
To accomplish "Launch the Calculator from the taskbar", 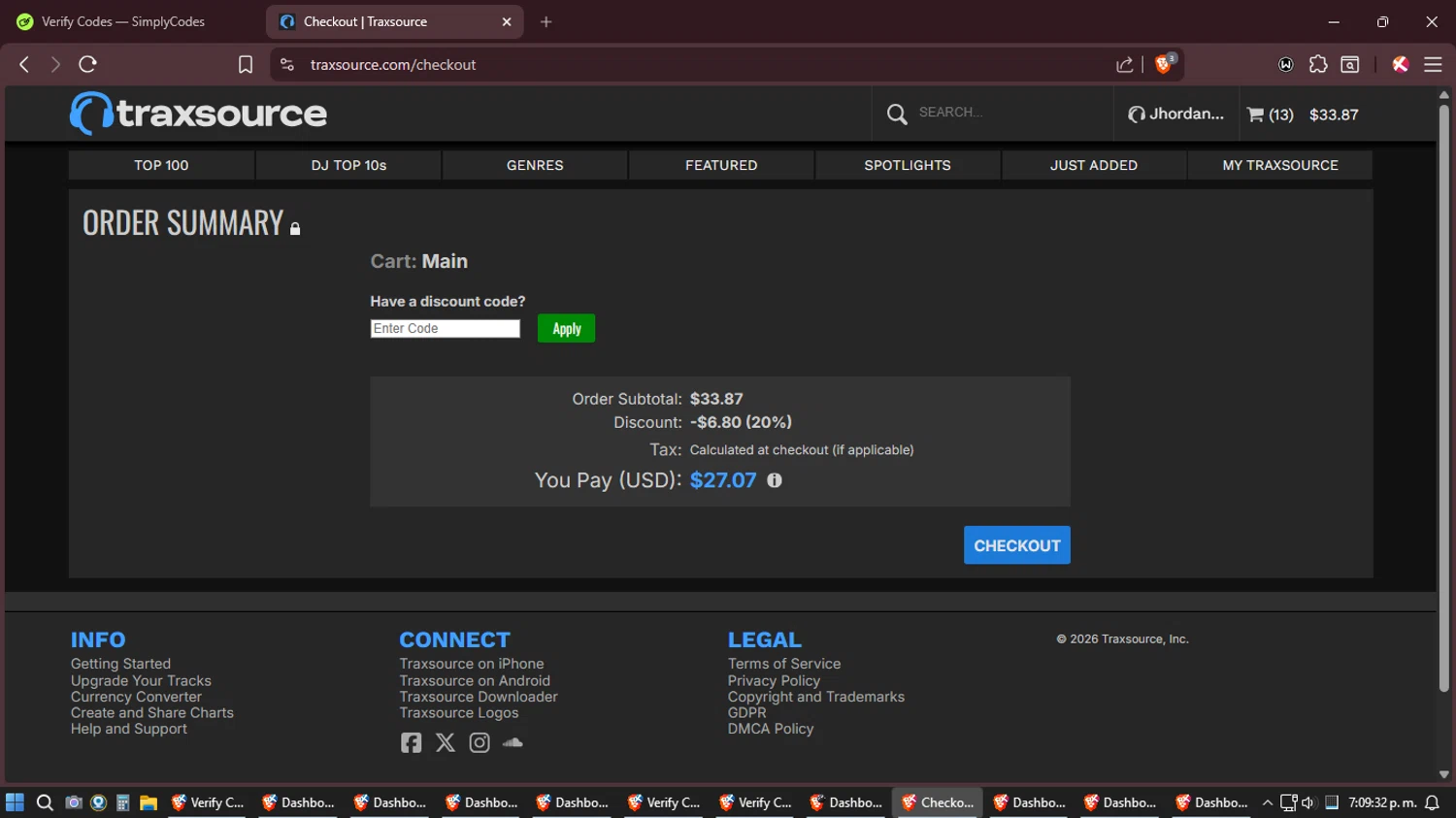I will pyautogui.click(x=123, y=802).
